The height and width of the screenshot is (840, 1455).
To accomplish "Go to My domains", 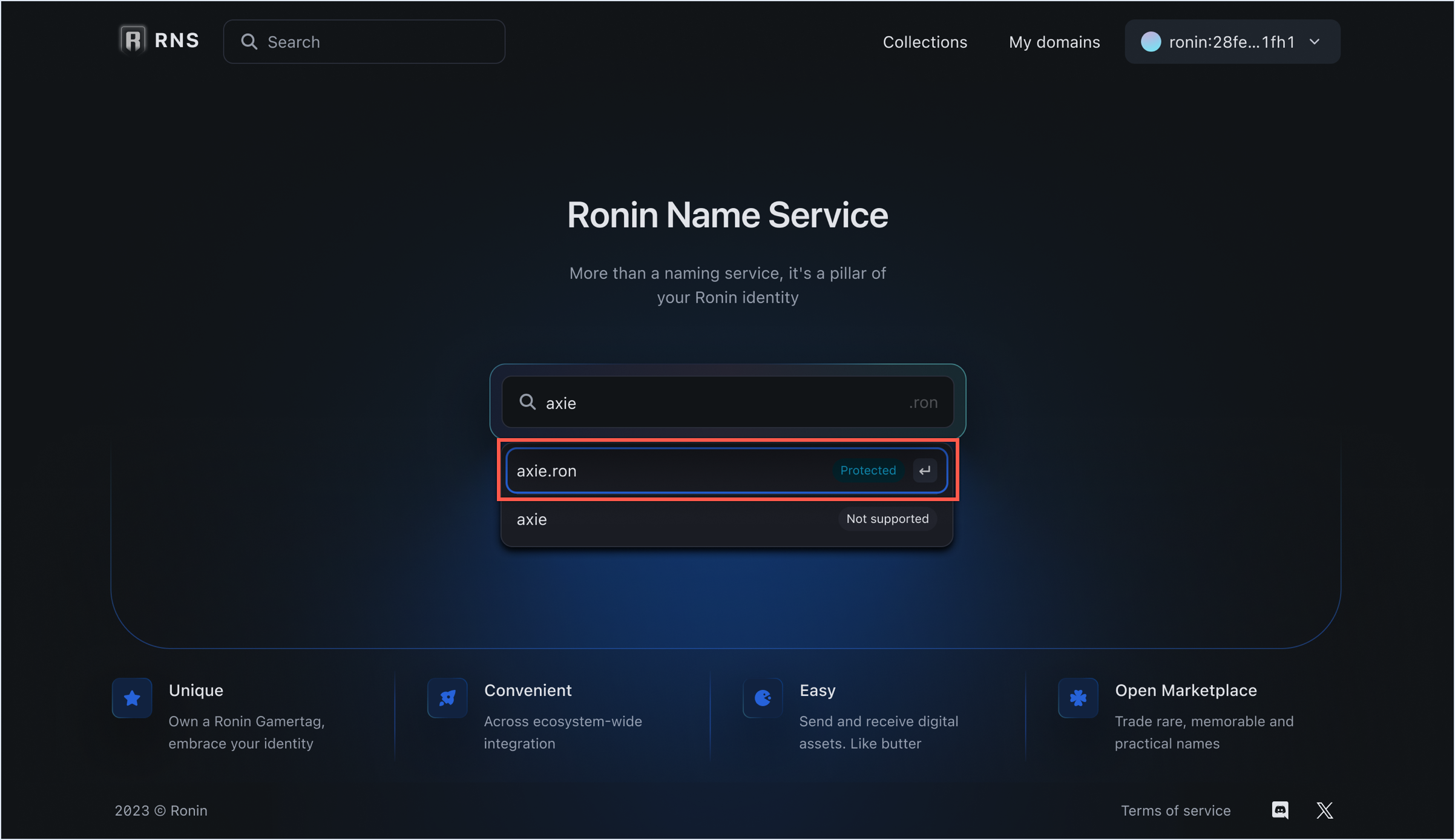I will point(1054,42).
